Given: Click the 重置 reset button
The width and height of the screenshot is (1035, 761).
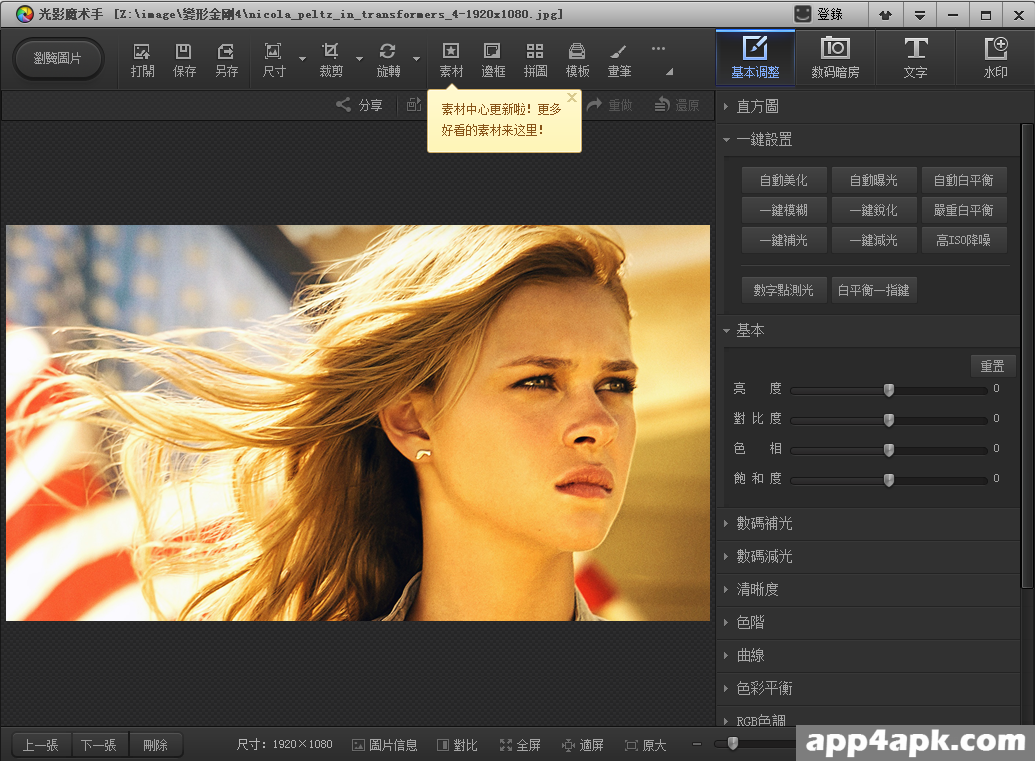Looking at the screenshot, I should tap(992, 366).
